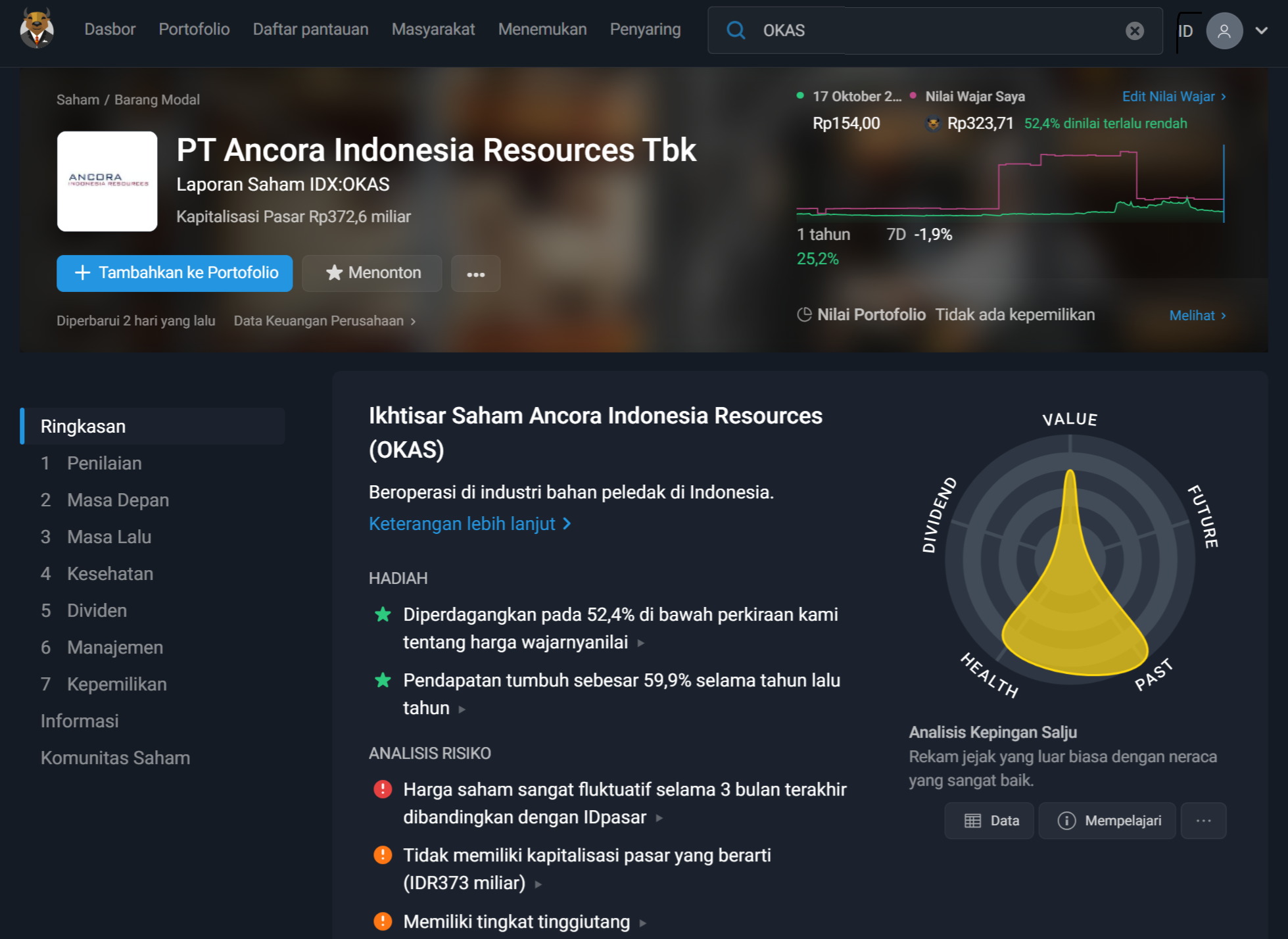The width and height of the screenshot is (1288, 939).
Task: Click Tambahkan ke Portofolio button
Action: pyautogui.click(x=174, y=273)
